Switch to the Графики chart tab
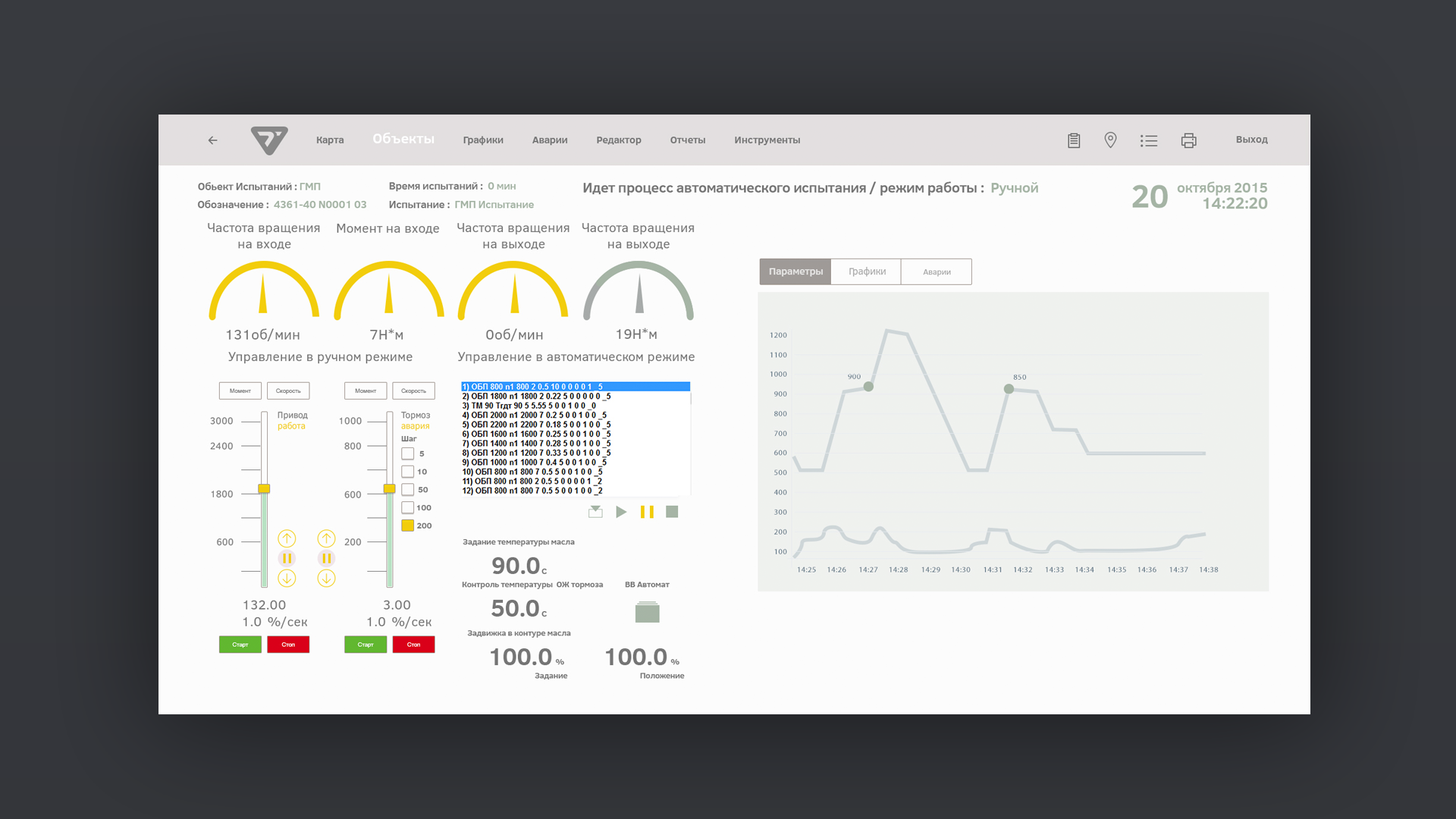The image size is (1456, 819). [x=866, y=271]
